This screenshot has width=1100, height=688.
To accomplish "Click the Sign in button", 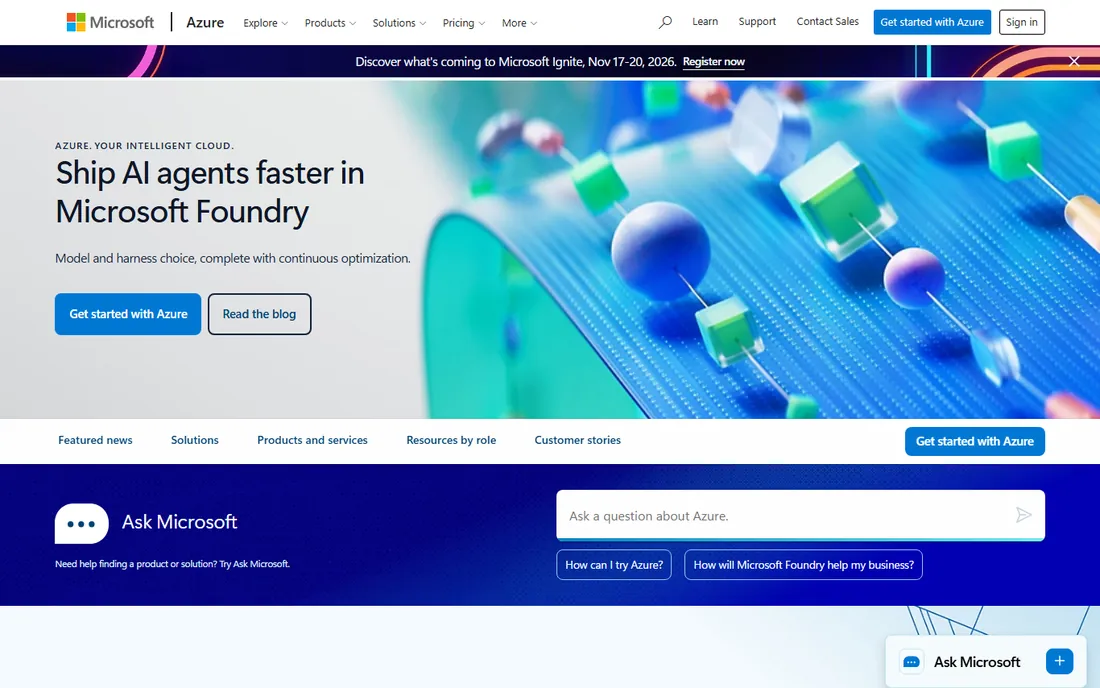I will click(x=1021, y=22).
